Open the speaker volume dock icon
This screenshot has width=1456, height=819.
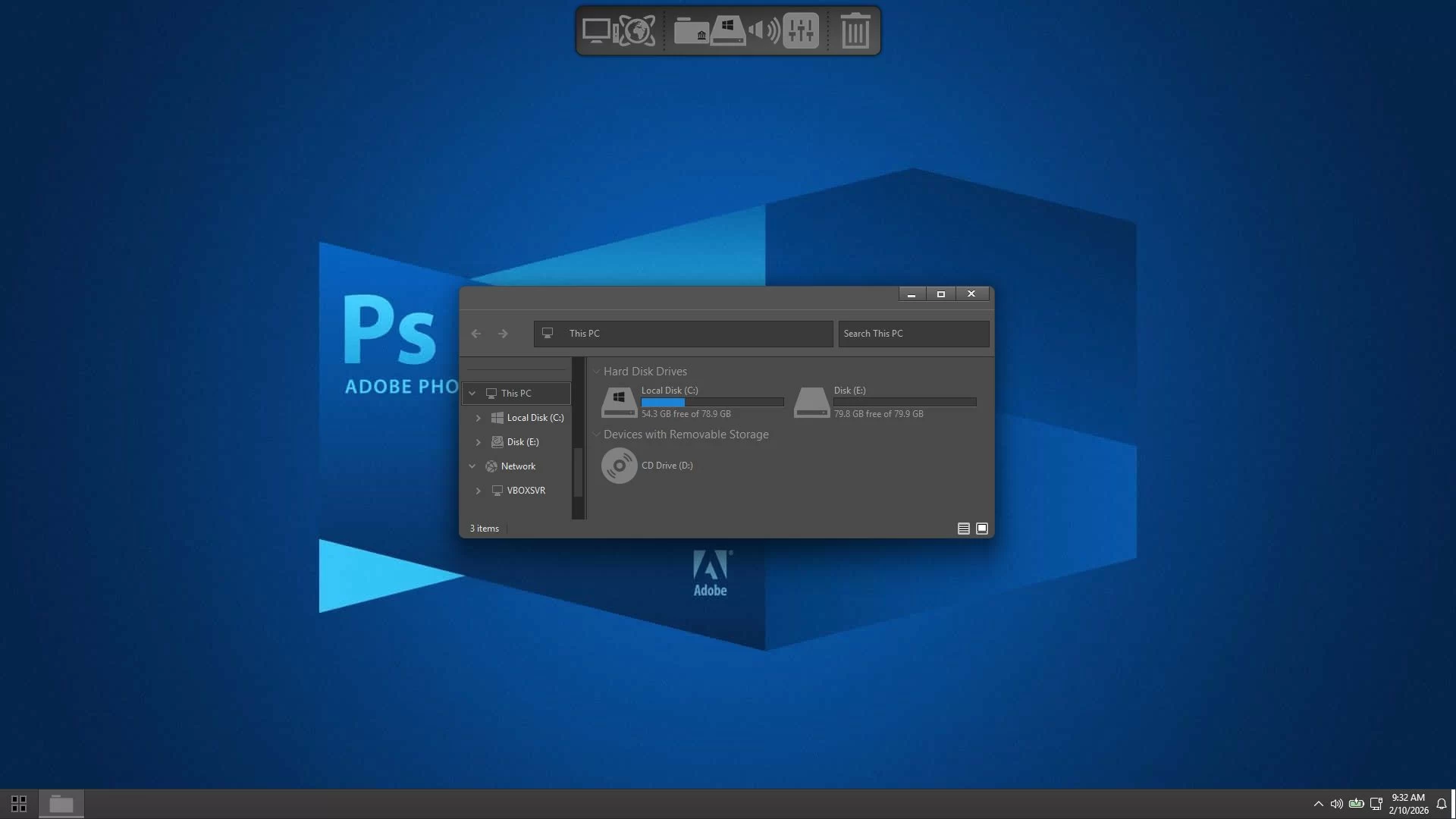click(764, 31)
